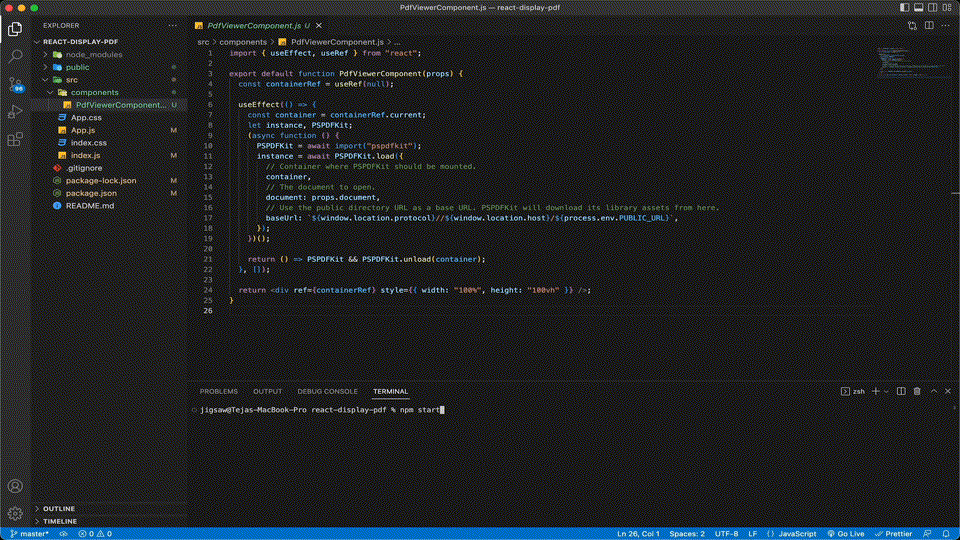Viewport: 960px width, 540px height.
Task: Switch to the Debug Console tab
Action: click(327, 391)
